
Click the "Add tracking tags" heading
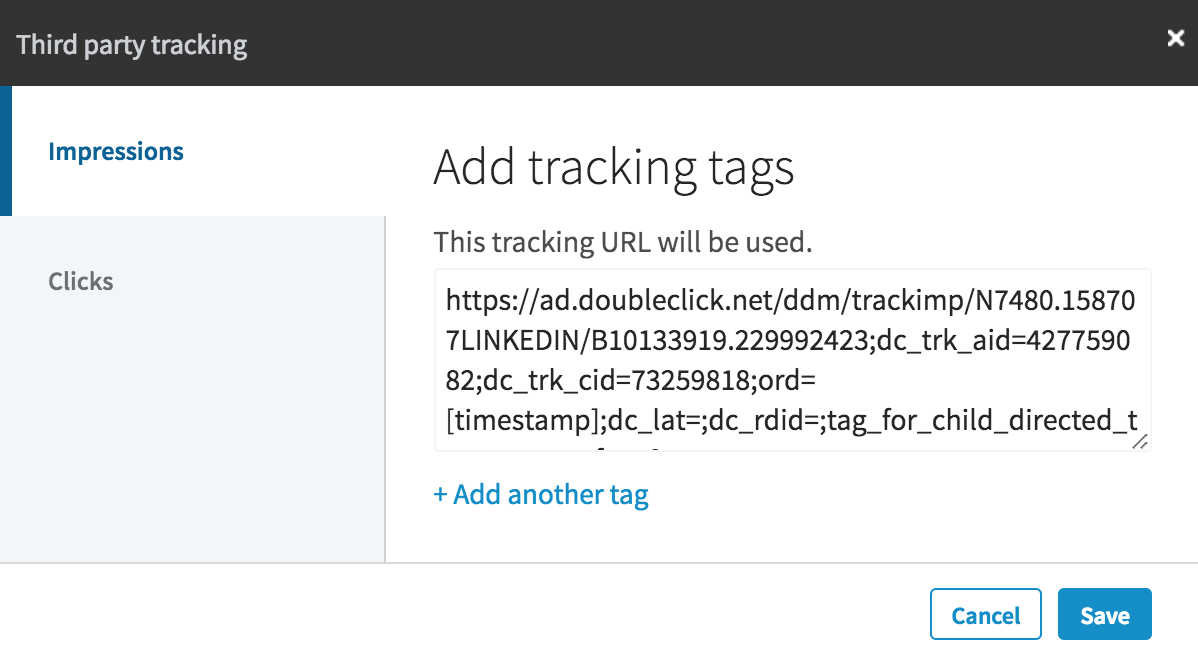click(613, 167)
